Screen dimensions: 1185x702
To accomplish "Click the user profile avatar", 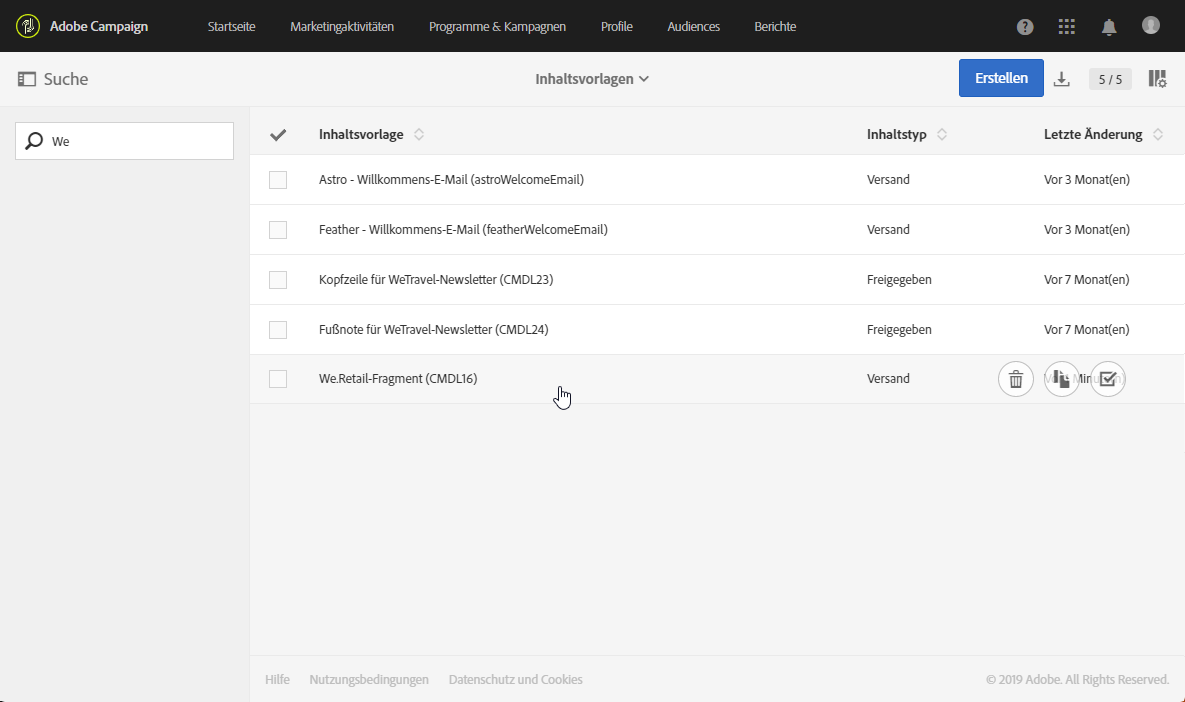I will click(x=1151, y=25).
